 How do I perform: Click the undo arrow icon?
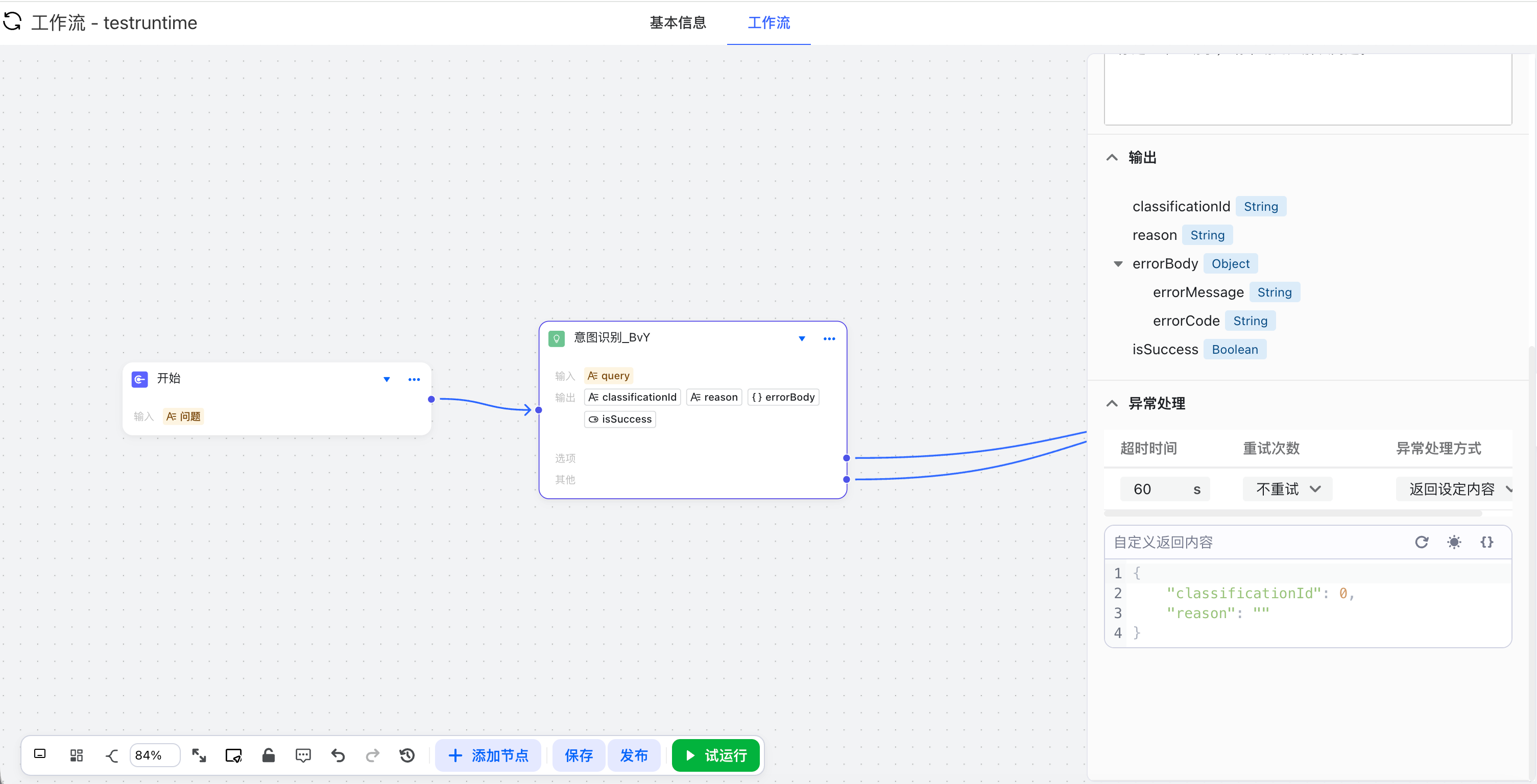(x=339, y=755)
